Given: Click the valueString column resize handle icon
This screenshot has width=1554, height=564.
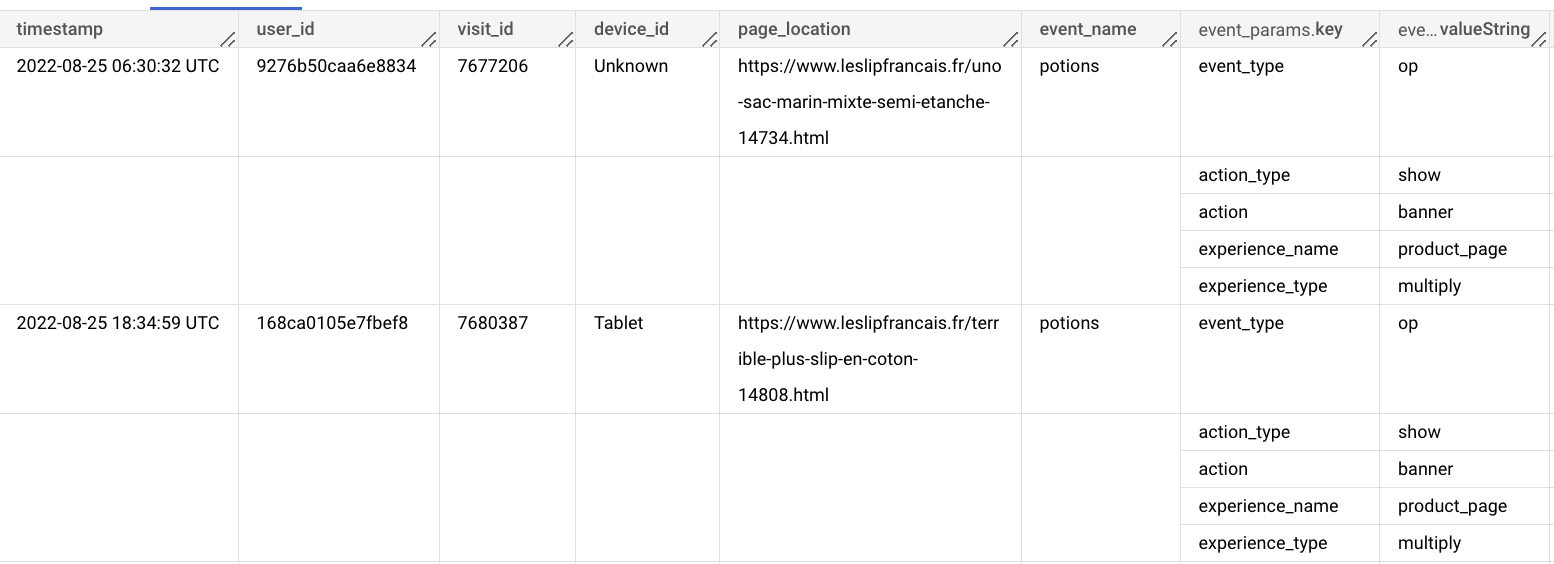Looking at the screenshot, I should 1541,40.
